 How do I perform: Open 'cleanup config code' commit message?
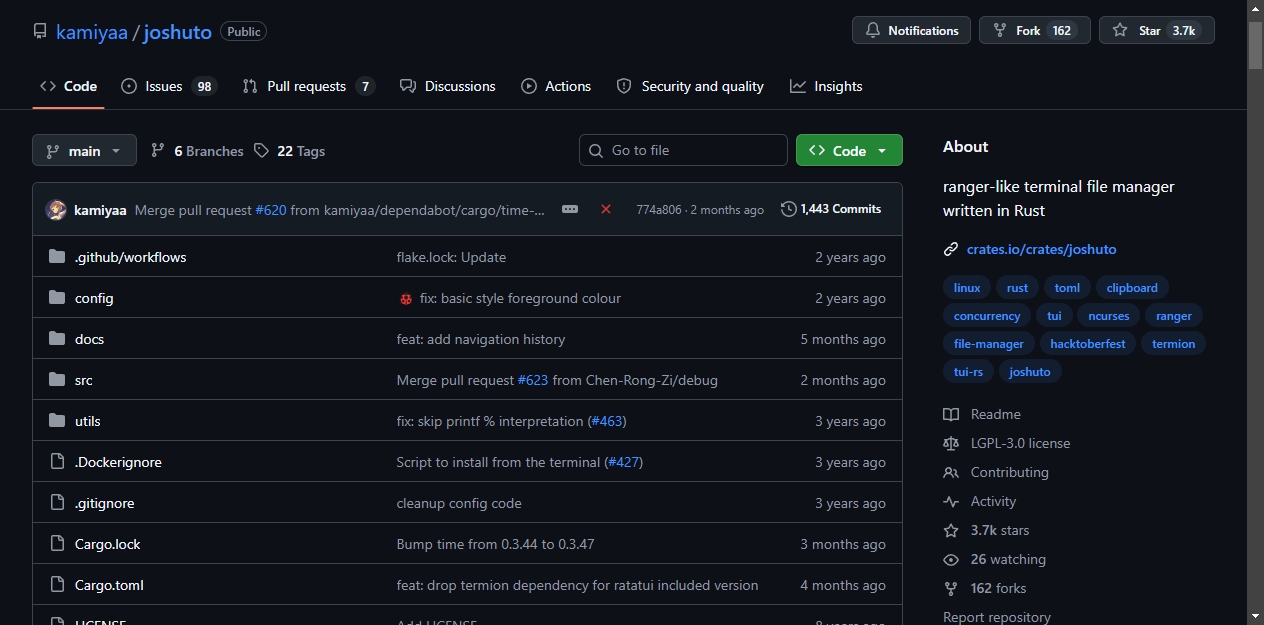[x=459, y=503]
